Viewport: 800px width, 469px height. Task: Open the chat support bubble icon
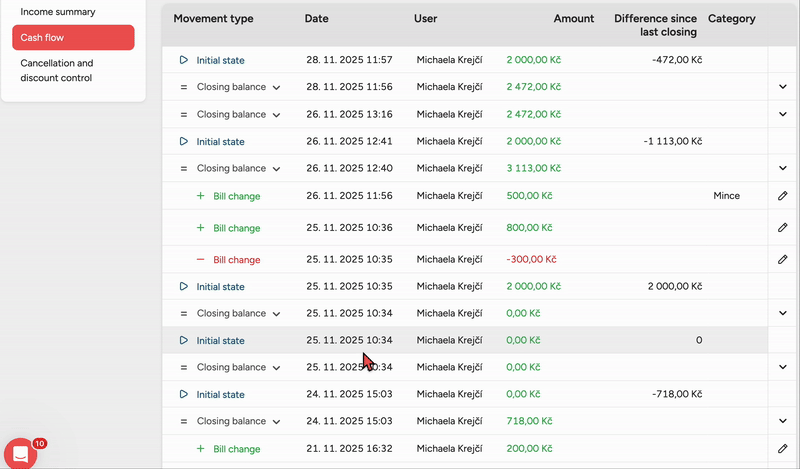pyautogui.click(x=21, y=454)
